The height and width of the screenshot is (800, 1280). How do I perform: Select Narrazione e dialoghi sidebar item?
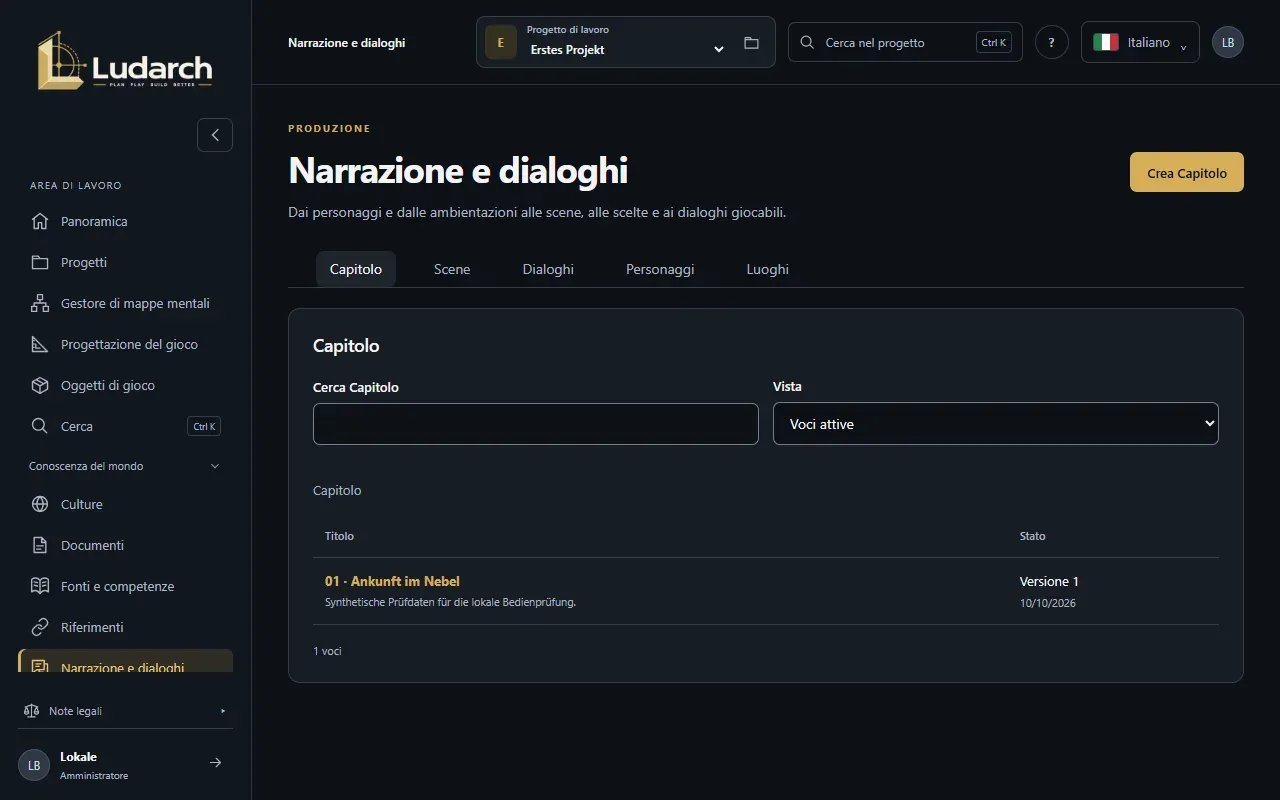(126, 662)
